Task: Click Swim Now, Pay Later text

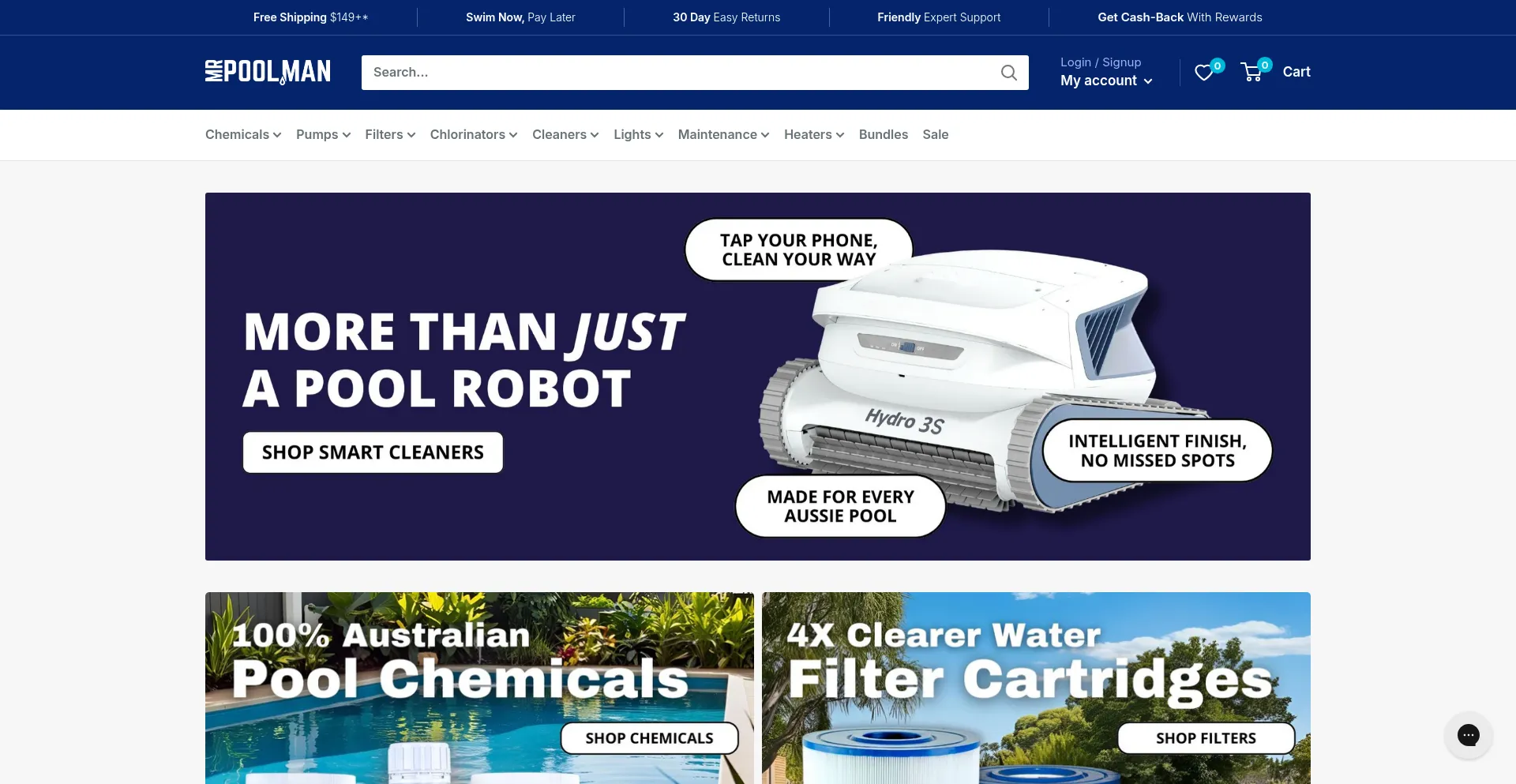Action: (520, 17)
